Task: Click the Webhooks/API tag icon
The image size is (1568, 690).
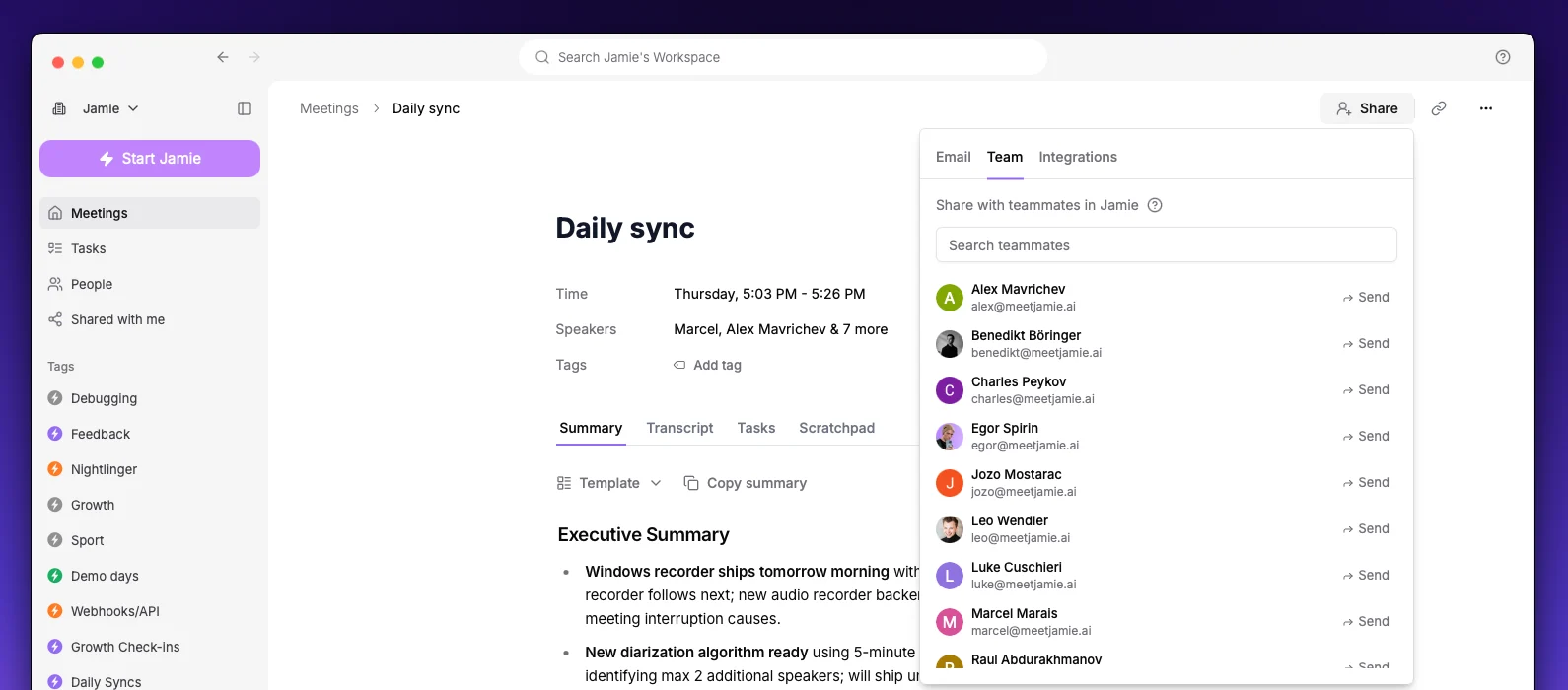Action: point(55,611)
